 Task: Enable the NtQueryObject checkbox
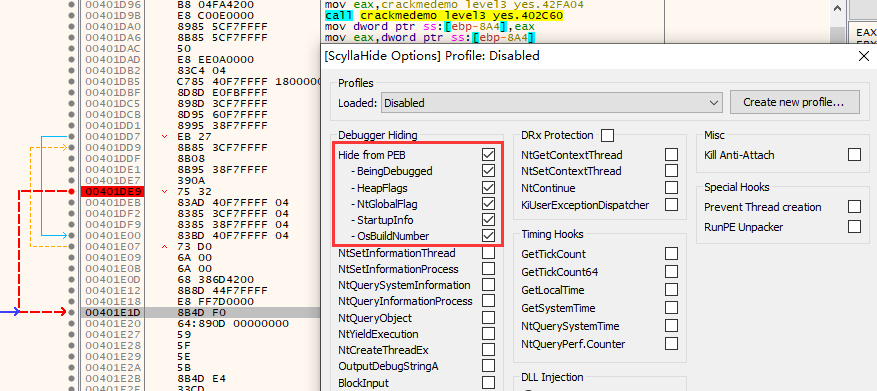pos(488,318)
